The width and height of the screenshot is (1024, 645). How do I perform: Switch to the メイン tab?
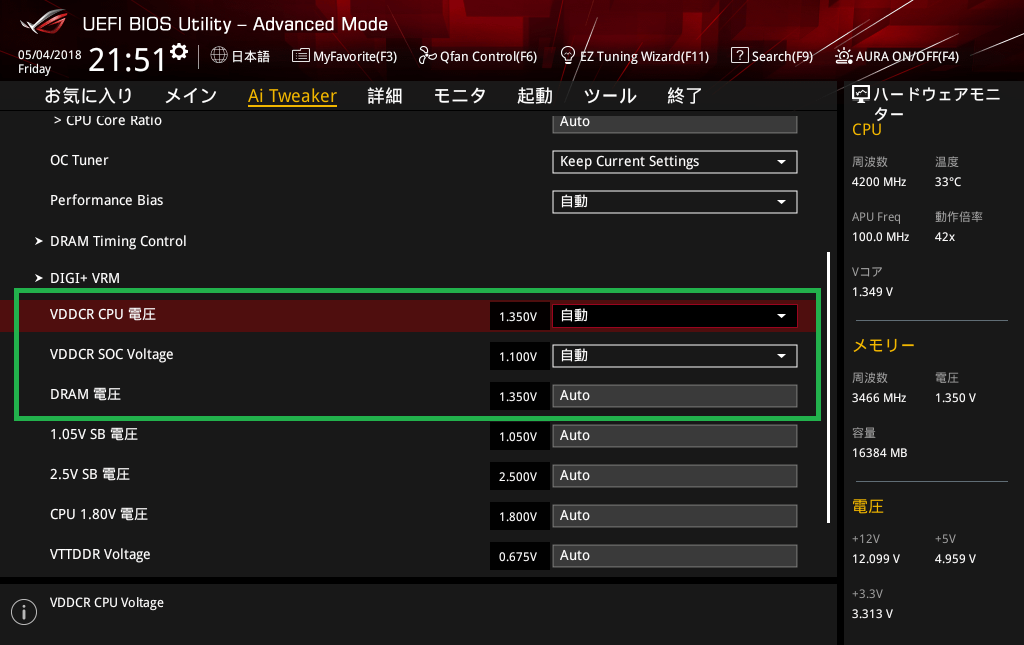coord(191,96)
